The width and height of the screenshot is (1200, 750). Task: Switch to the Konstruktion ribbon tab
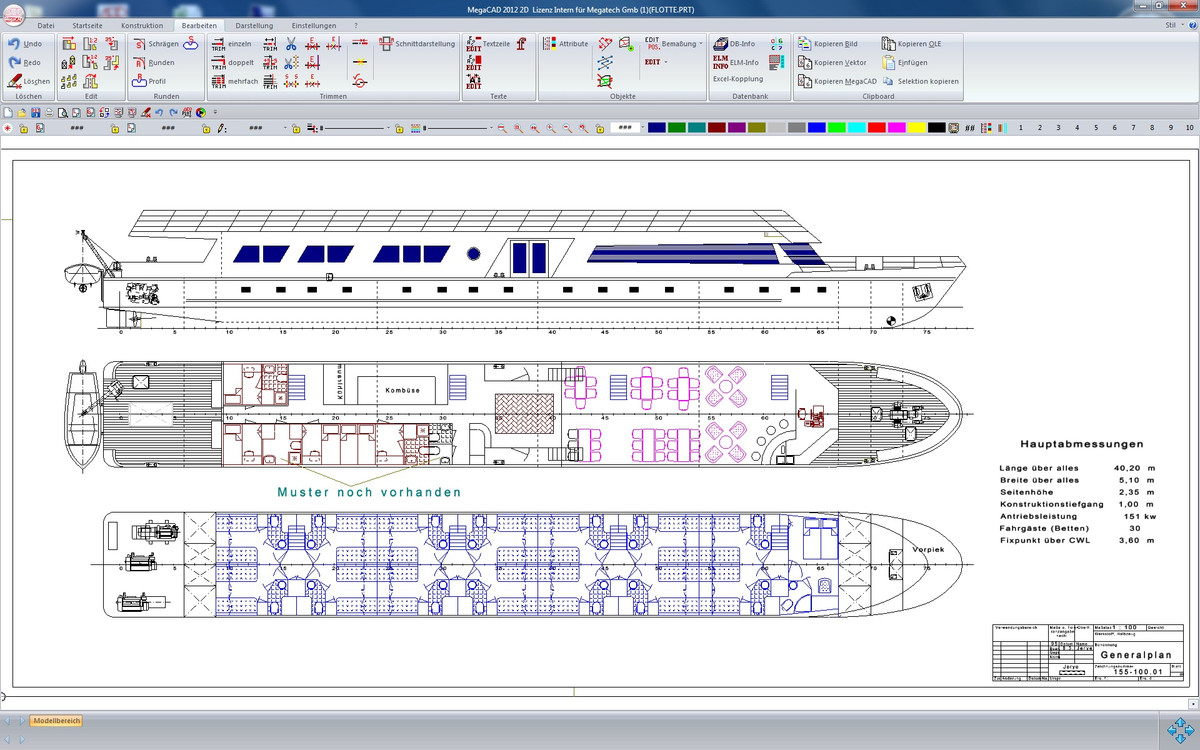pyautogui.click(x=141, y=25)
